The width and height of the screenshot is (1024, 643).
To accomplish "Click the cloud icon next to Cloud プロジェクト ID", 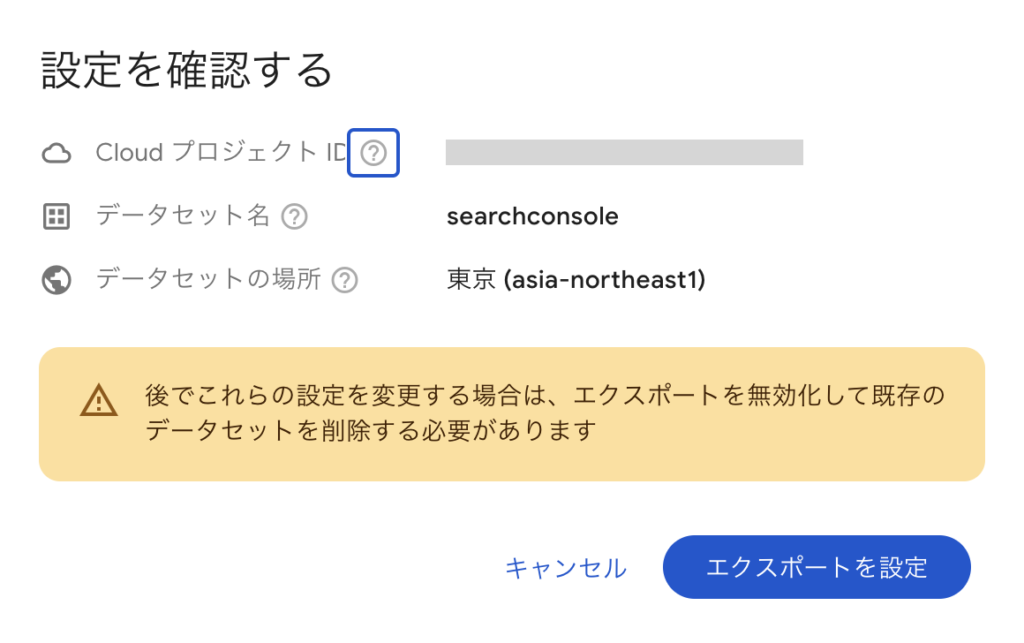I will point(57,153).
